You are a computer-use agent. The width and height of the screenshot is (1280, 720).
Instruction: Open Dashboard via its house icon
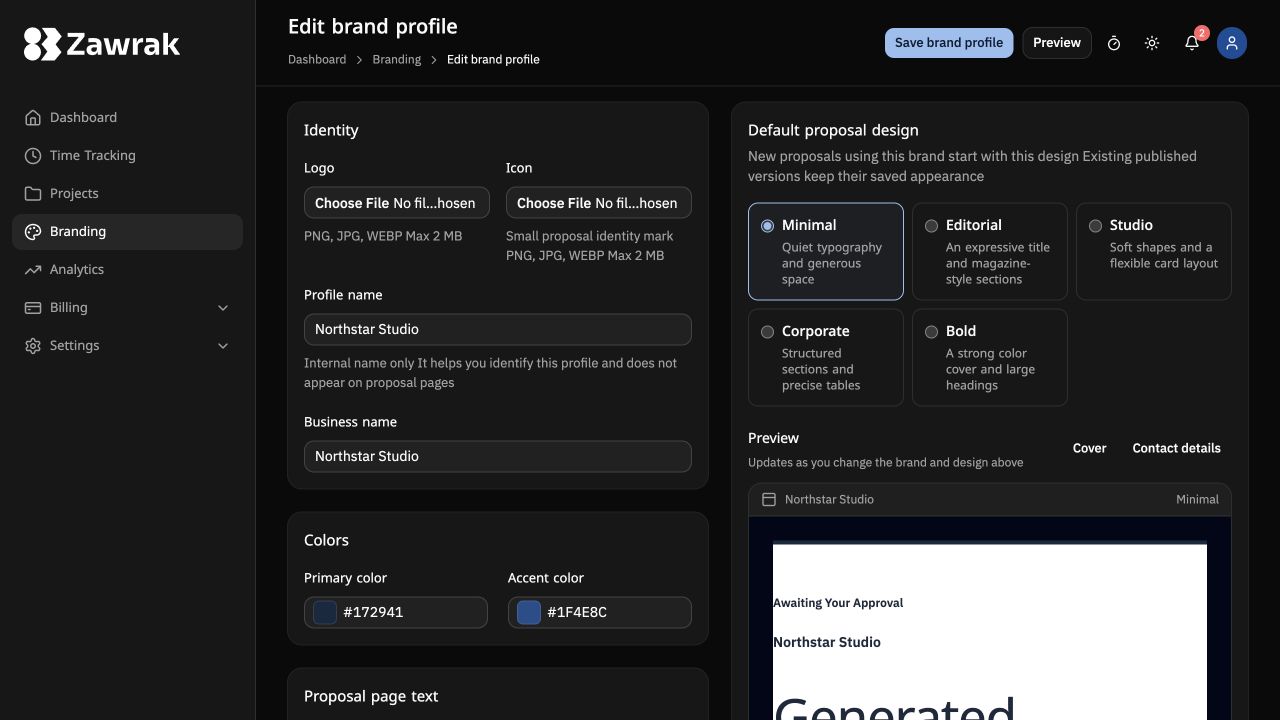(x=33, y=117)
